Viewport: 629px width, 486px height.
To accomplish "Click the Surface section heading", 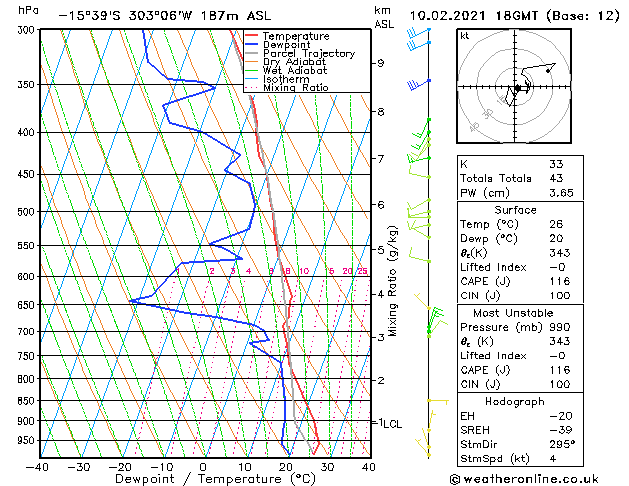I will coord(515,210).
